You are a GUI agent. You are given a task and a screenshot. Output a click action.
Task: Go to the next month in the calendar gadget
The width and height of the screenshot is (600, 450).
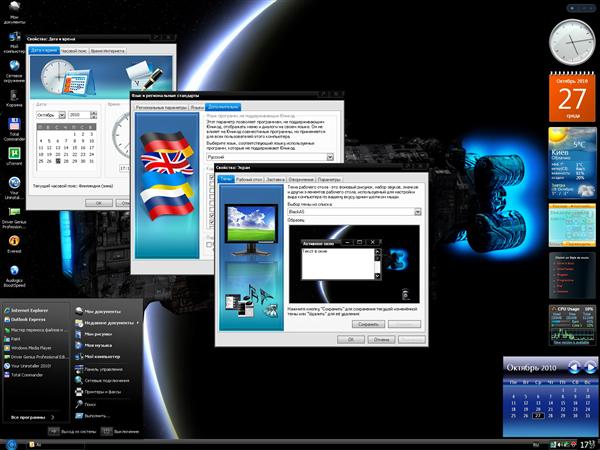pyautogui.click(x=590, y=368)
